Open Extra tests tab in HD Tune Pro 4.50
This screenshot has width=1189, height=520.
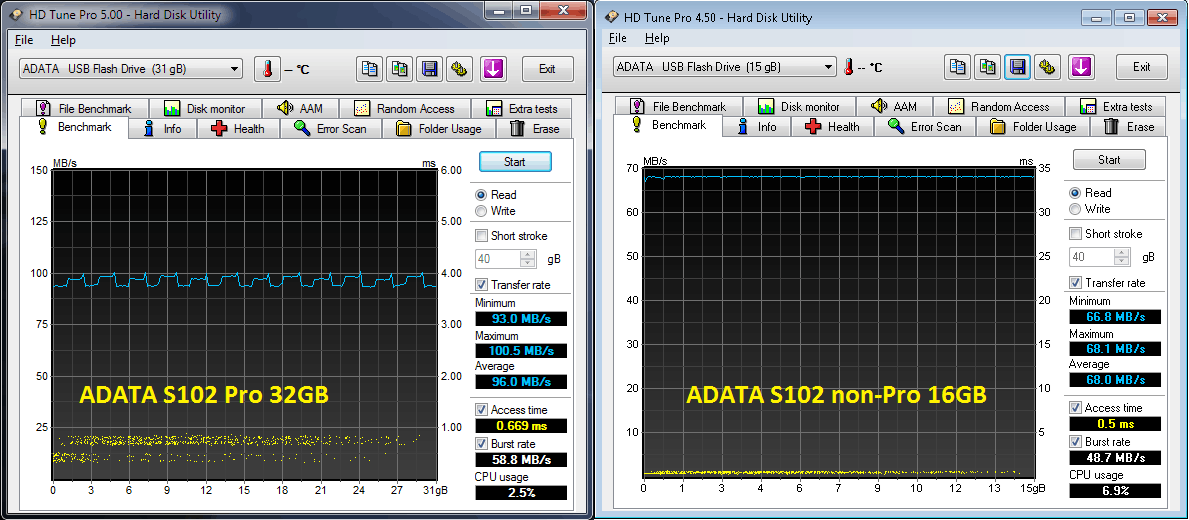(x=1116, y=107)
